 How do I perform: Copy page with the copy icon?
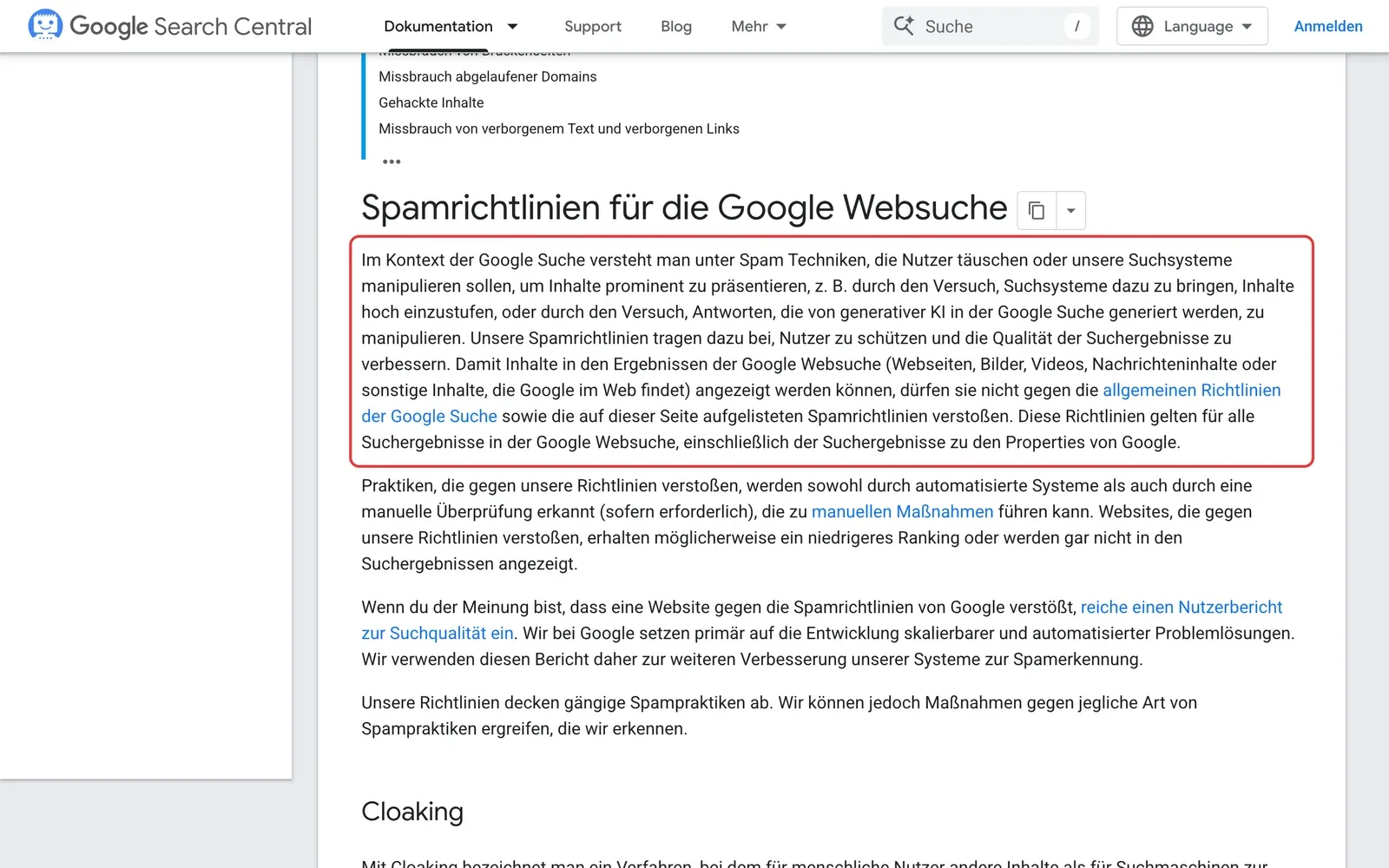point(1037,210)
